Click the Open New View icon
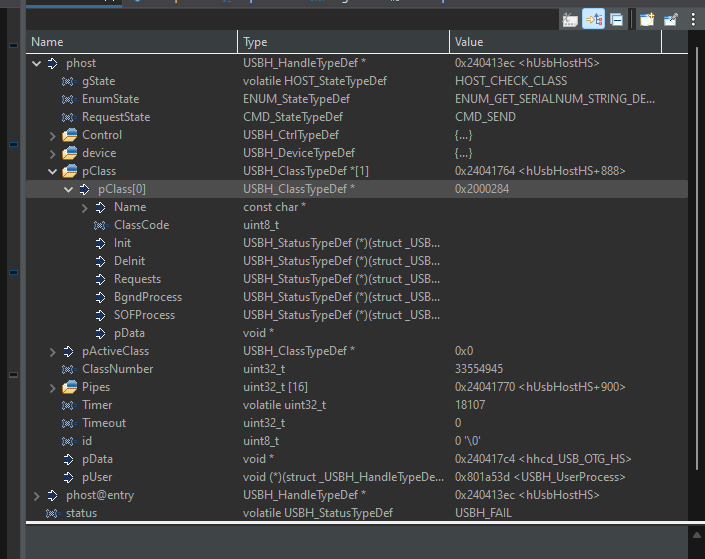 647,19
